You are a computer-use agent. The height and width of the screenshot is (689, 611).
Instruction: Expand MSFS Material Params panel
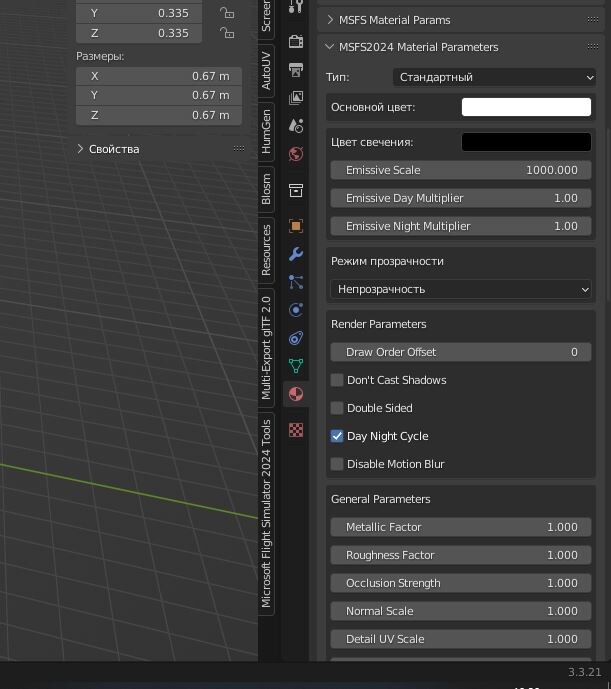point(330,20)
